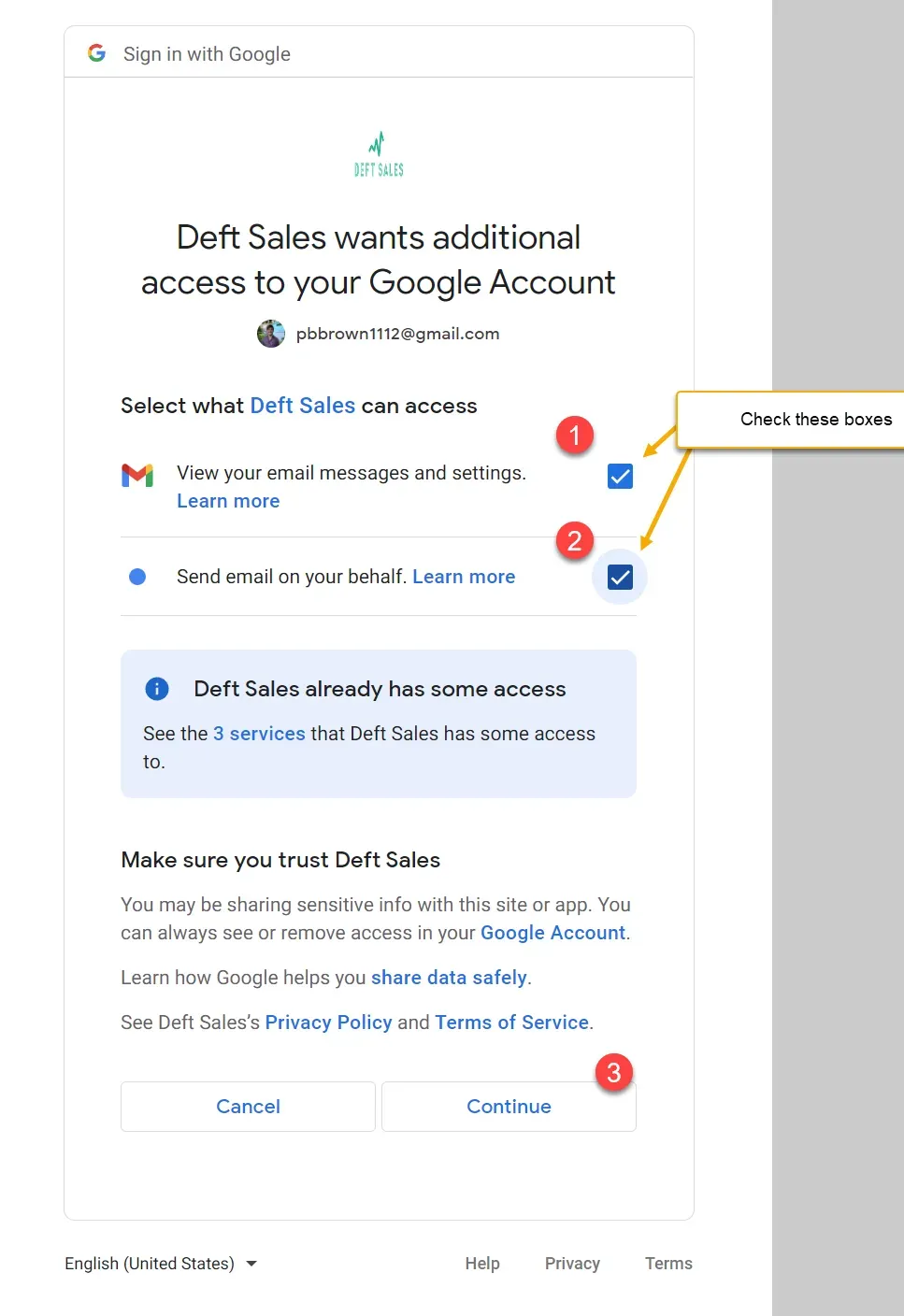Click the Gmail icon beside email permission
This screenshot has height=1316, width=904.
coord(137,475)
